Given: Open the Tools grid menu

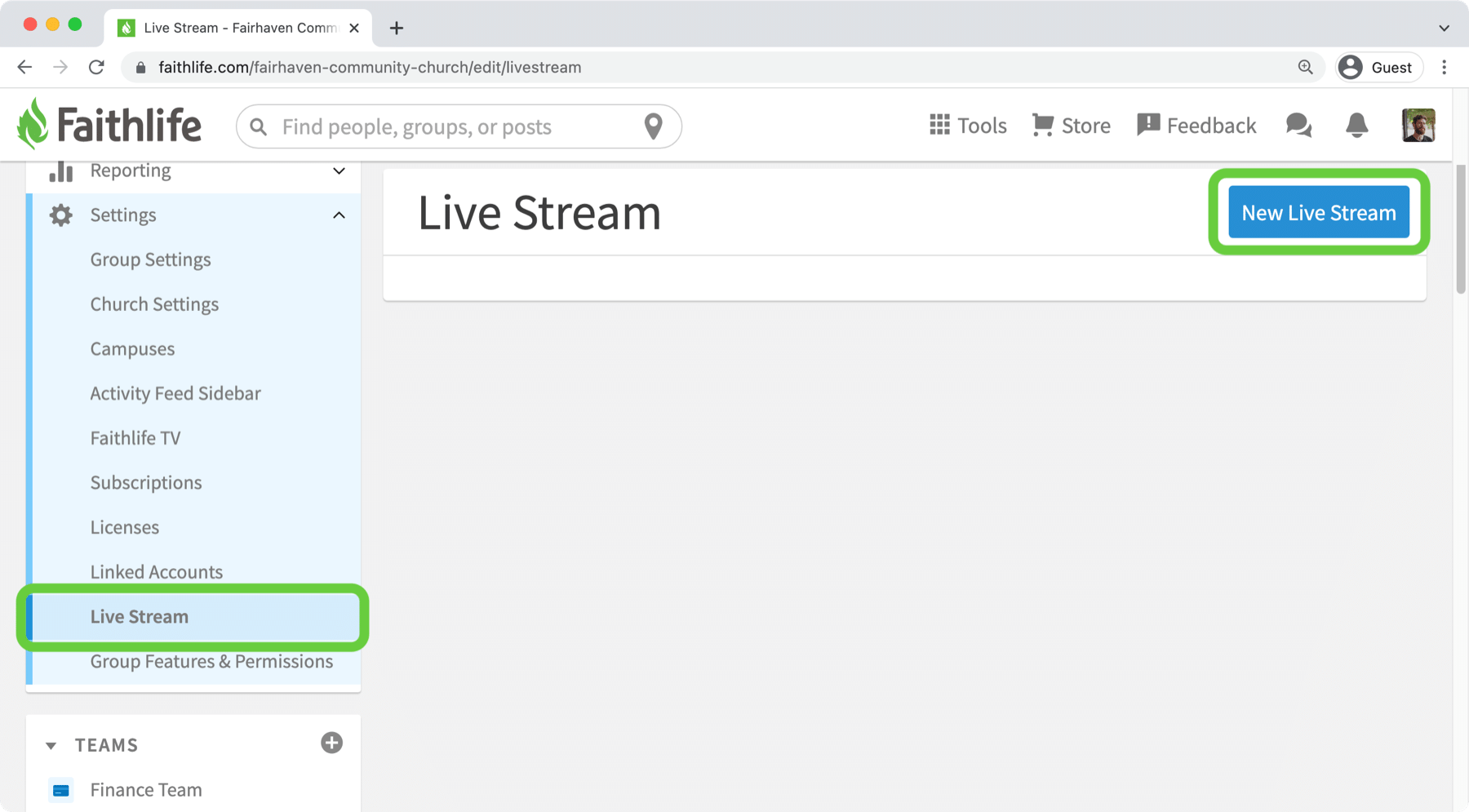Looking at the screenshot, I should (x=939, y=125).
